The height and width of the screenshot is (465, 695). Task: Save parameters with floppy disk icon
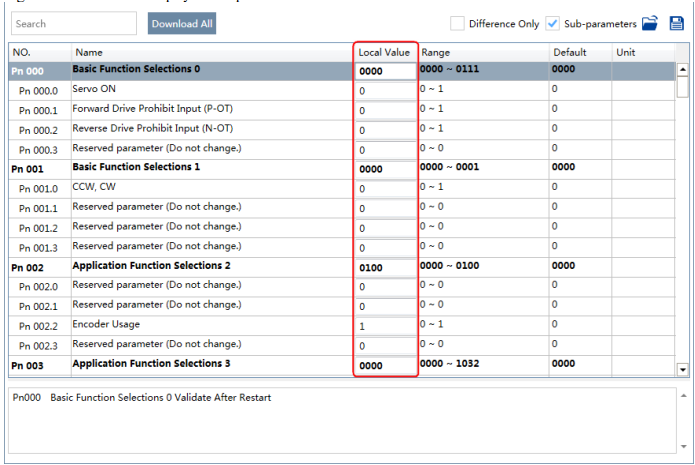coord(676,23)
